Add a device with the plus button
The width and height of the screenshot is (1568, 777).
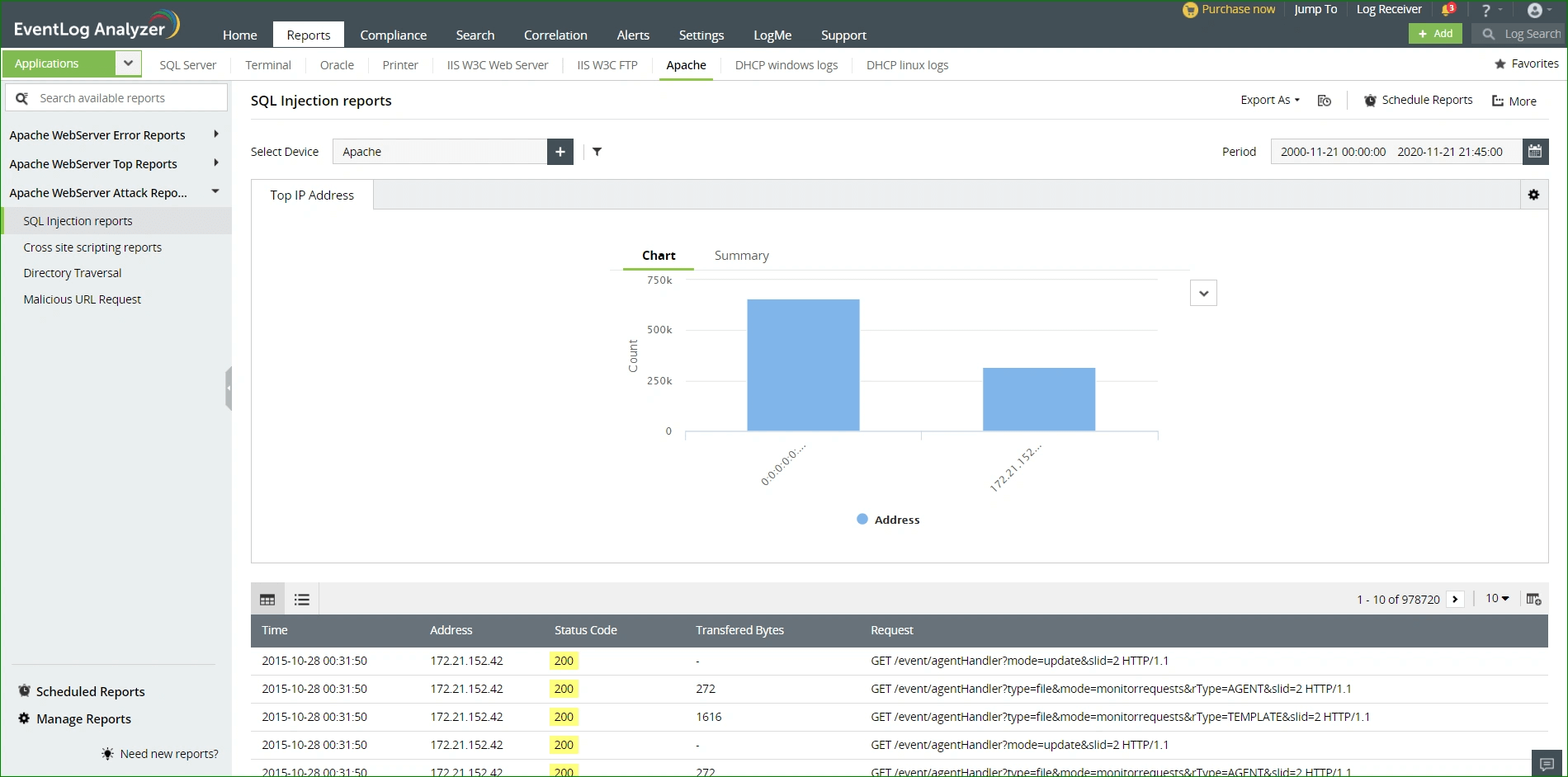[560, 152]
